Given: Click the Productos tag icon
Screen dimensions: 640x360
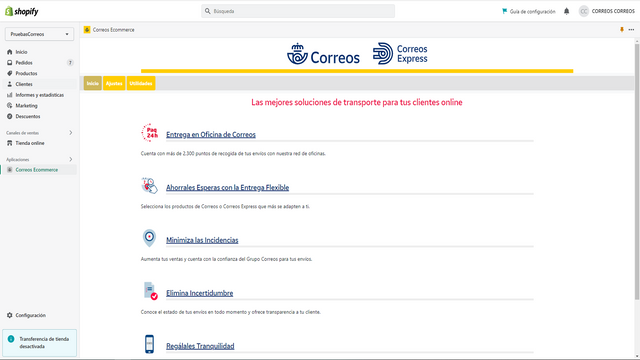Looking at the screenshot, I should pyautogui.click(x=10, y=73).
